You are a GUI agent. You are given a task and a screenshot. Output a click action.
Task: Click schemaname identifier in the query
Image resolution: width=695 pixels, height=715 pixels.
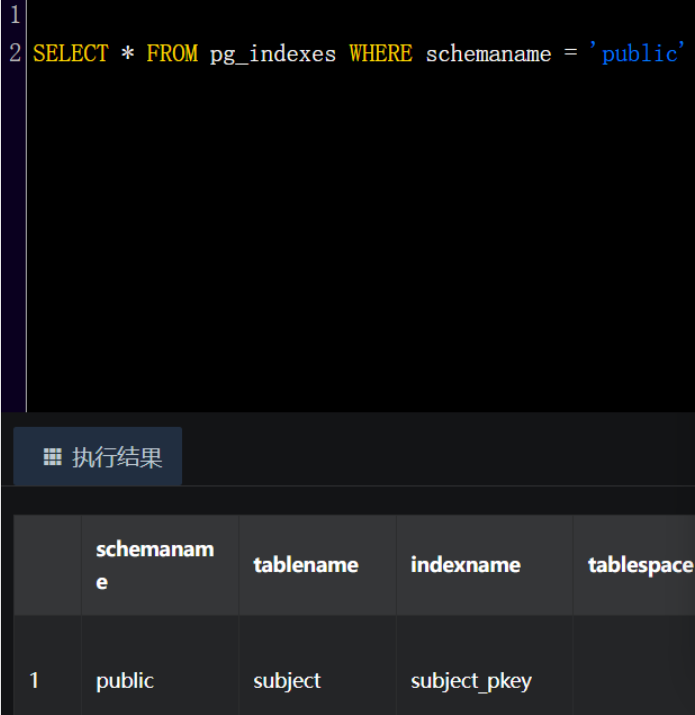tap(488, 54)
